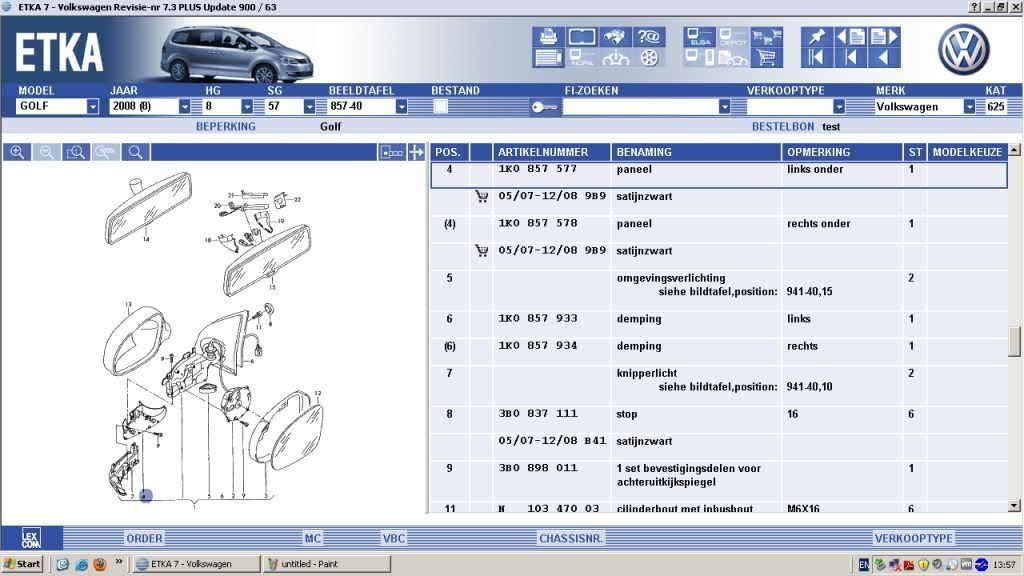Click the parts list scroll down arrow

1014,506
